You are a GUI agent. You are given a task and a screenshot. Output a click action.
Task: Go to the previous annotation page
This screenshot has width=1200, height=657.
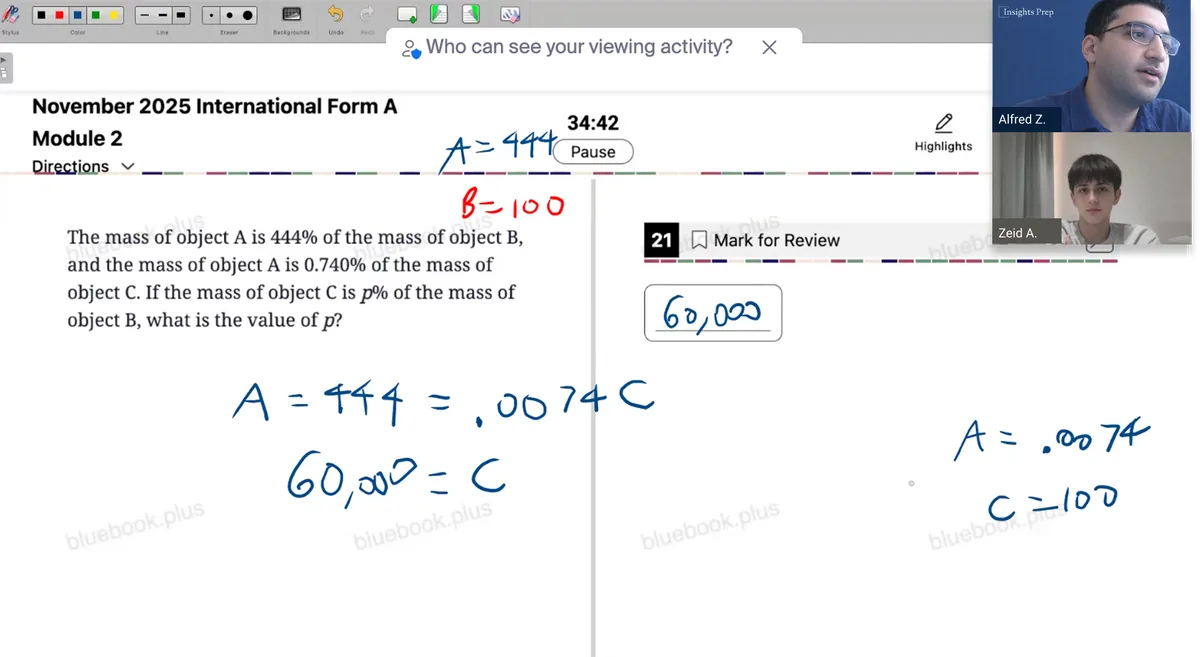pyautogui.click(x=438, y=14)
